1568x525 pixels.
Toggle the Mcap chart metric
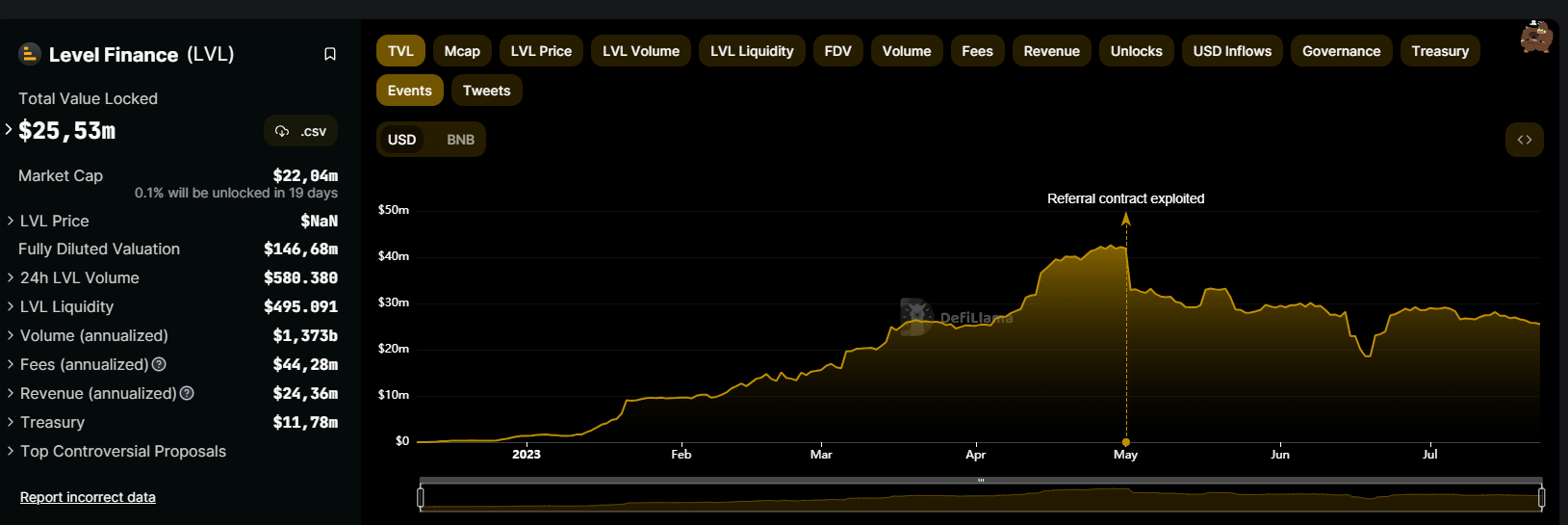pos(462,51)
